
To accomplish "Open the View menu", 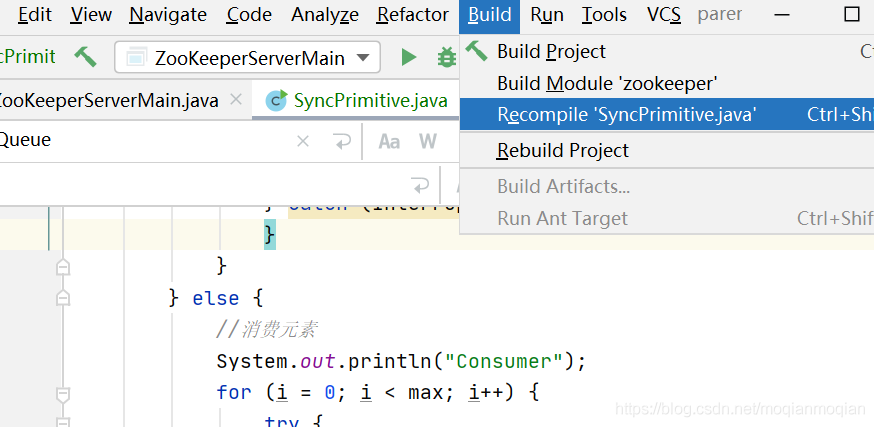I will 90,14.
